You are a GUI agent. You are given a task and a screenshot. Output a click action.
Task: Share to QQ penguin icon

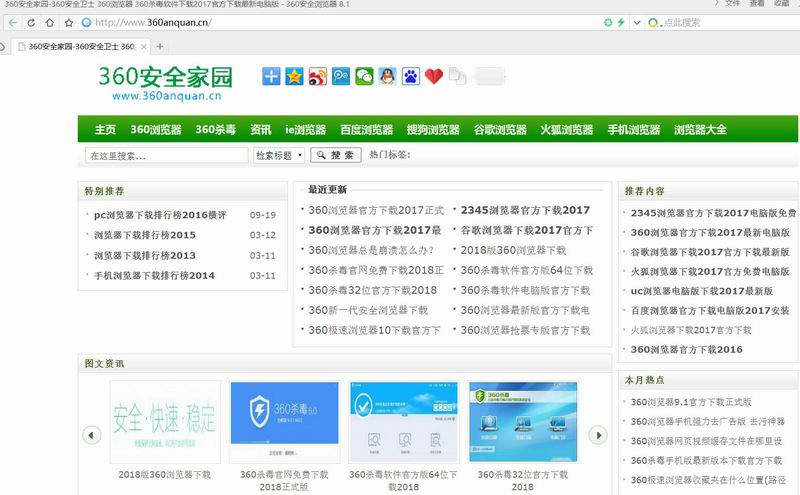[x=387, y=77]
